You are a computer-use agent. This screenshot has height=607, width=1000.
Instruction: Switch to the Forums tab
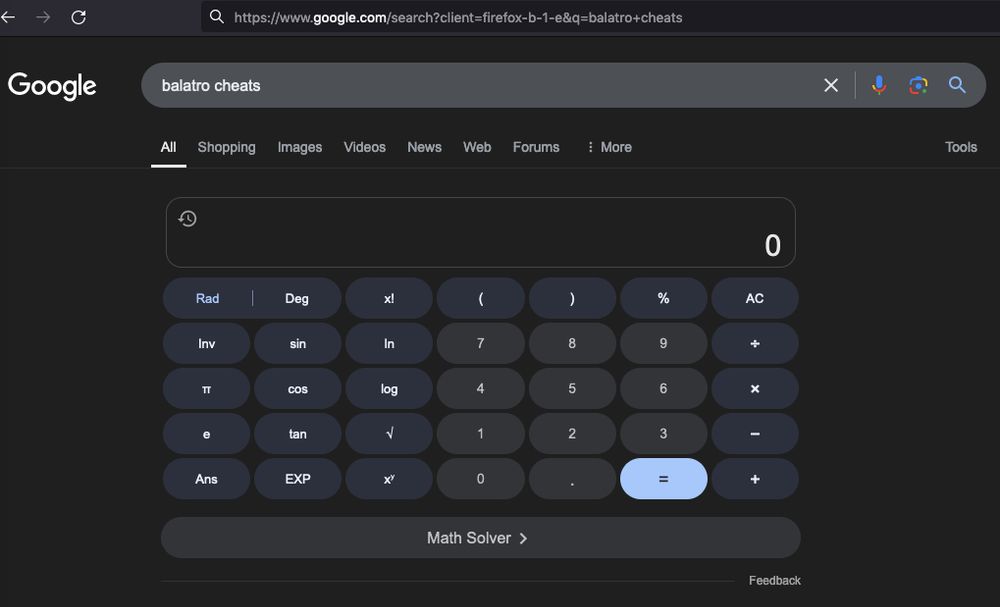[536, 147]
